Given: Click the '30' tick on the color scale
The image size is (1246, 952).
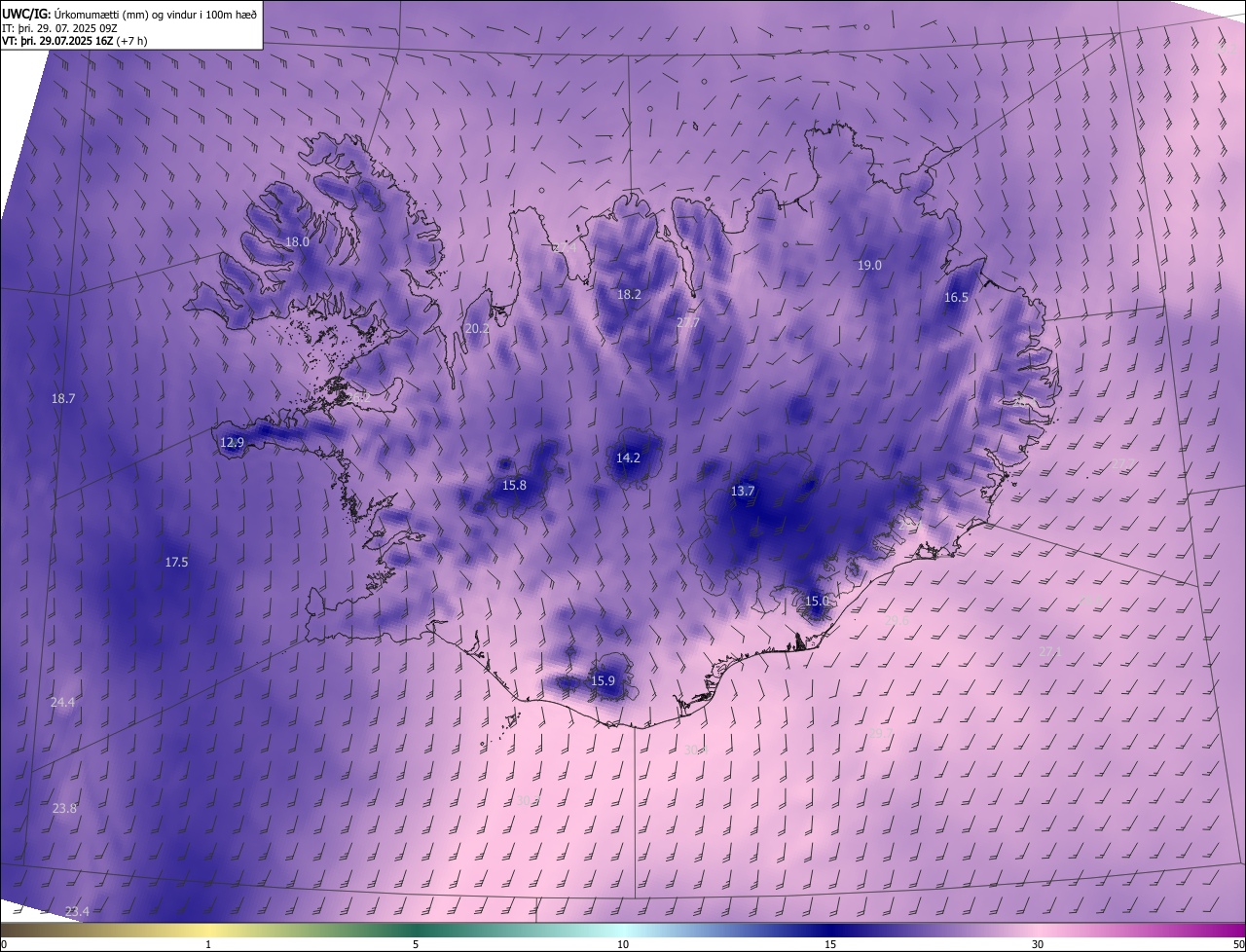Looking at the screenshot, I should tap(1038, 944).
